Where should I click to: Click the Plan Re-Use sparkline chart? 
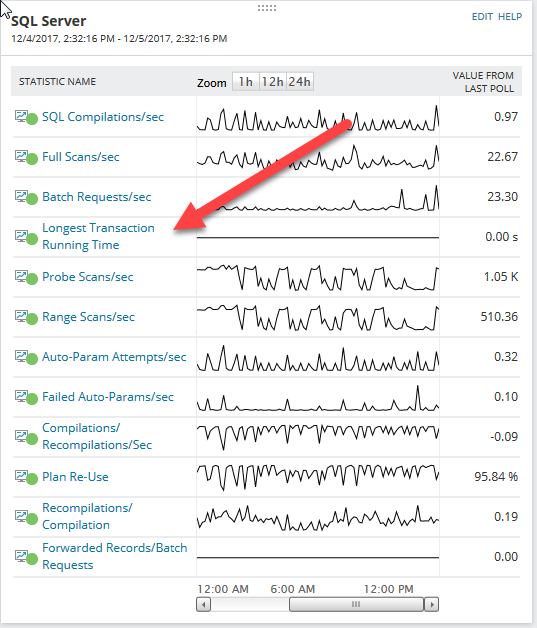318,477
